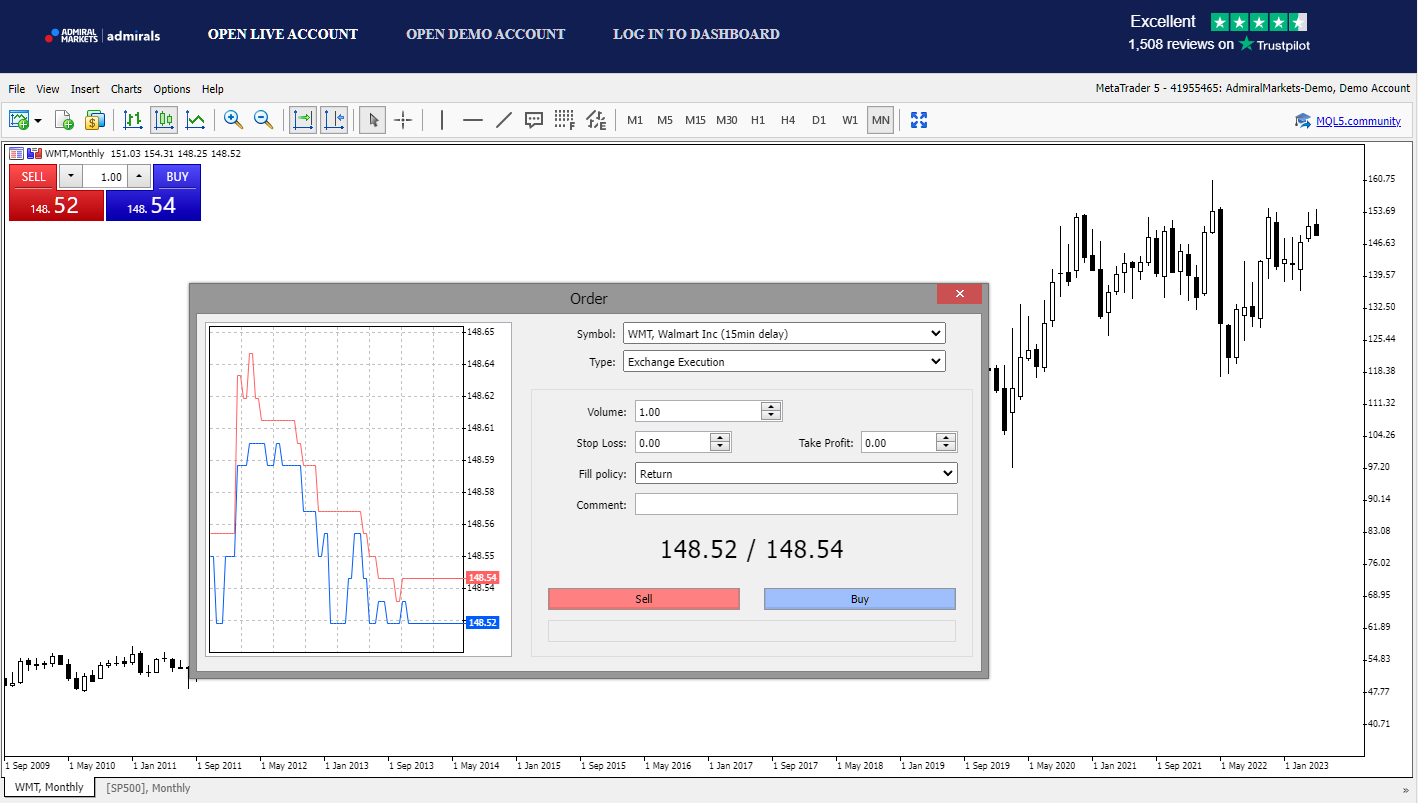Select the text label comment tool
Viewport: 1418px width, 803px height.
point(534,120)
